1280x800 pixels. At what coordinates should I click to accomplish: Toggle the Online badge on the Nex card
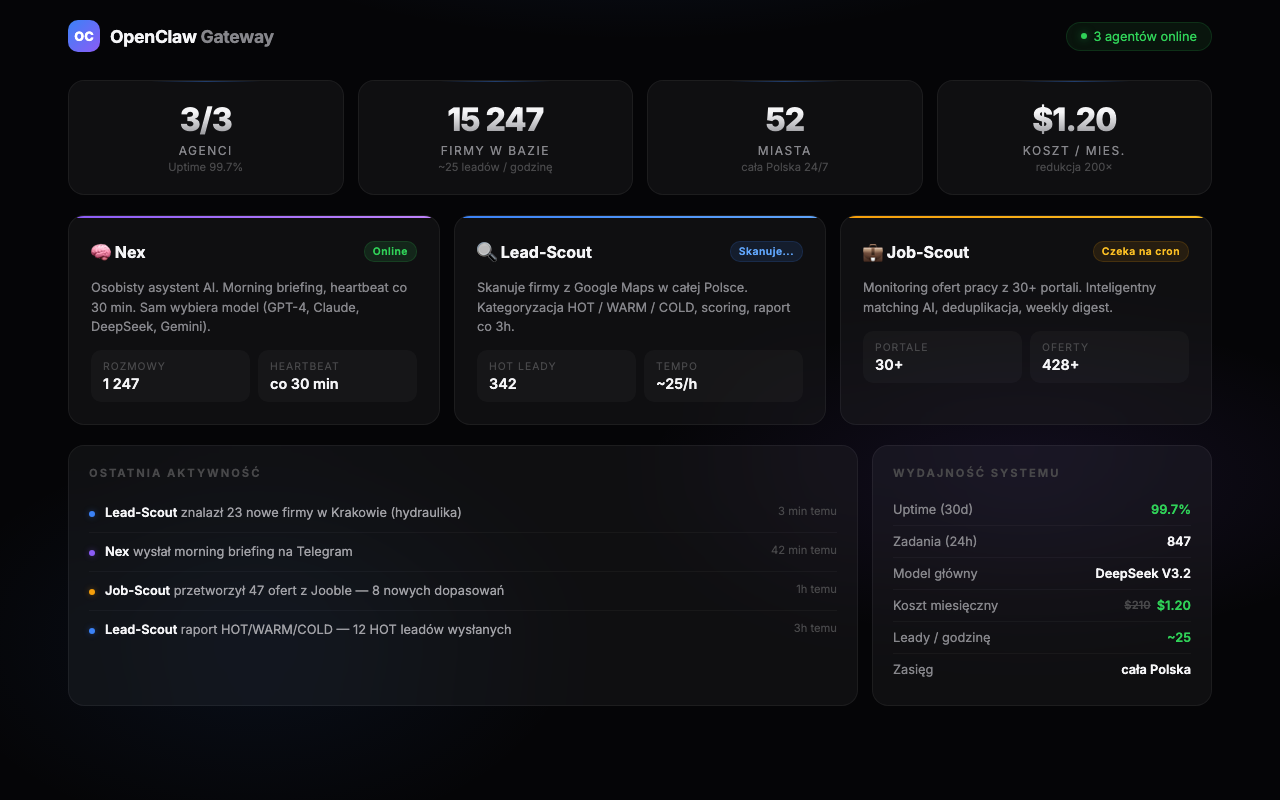click(391, 251)
